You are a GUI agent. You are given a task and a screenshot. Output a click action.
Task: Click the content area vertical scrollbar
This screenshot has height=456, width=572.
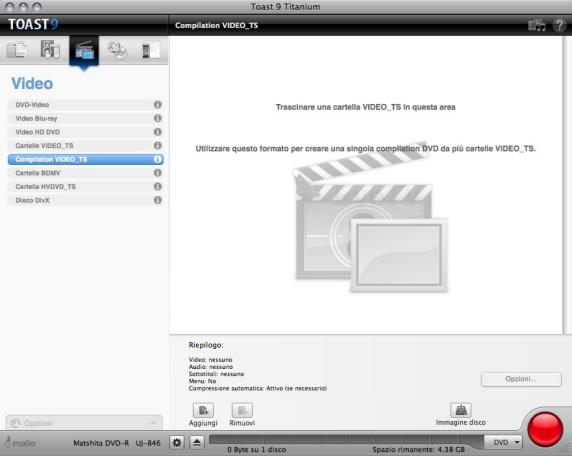click(567, 185)
